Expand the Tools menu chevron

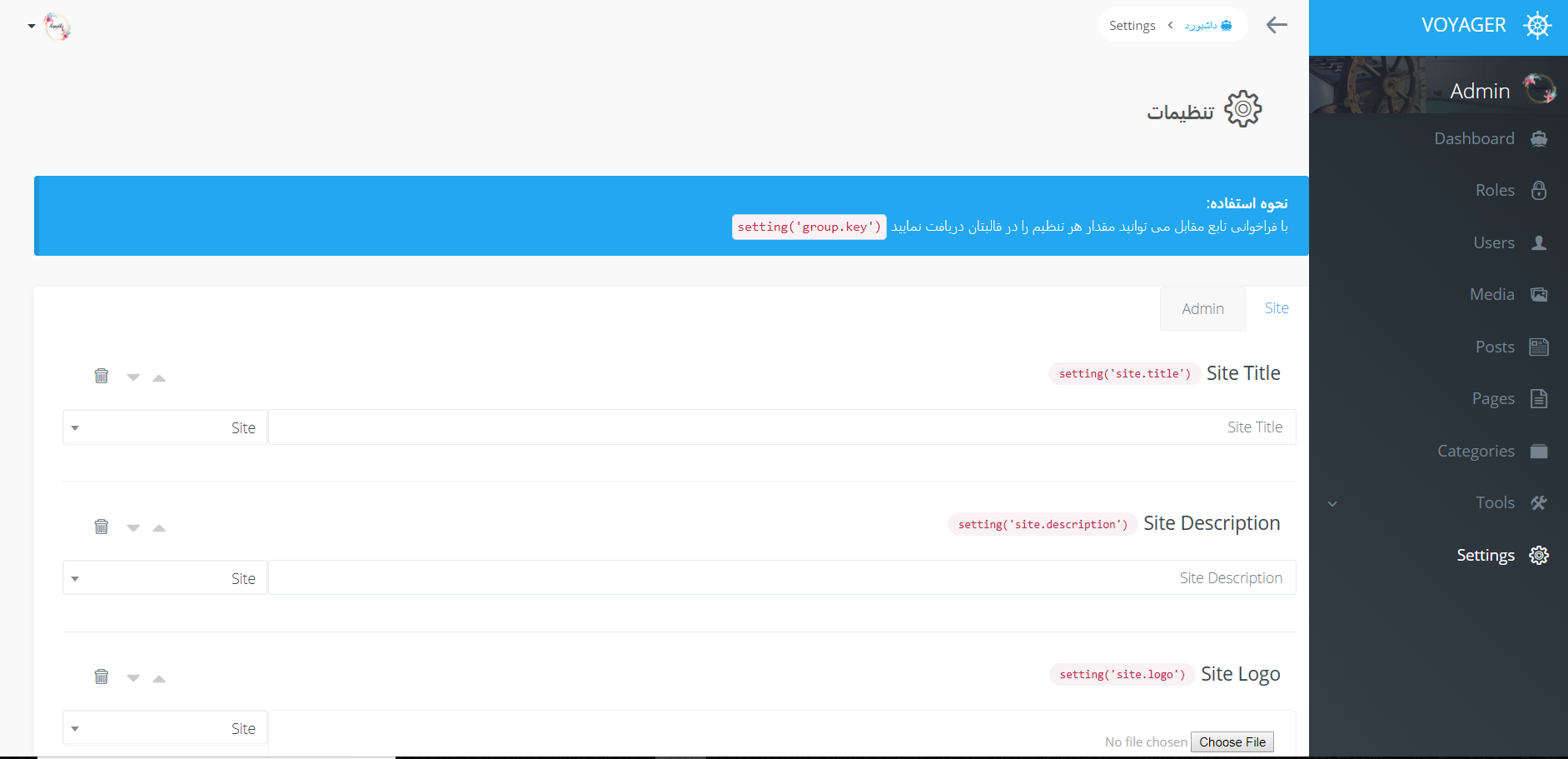tap(1333, 503)
